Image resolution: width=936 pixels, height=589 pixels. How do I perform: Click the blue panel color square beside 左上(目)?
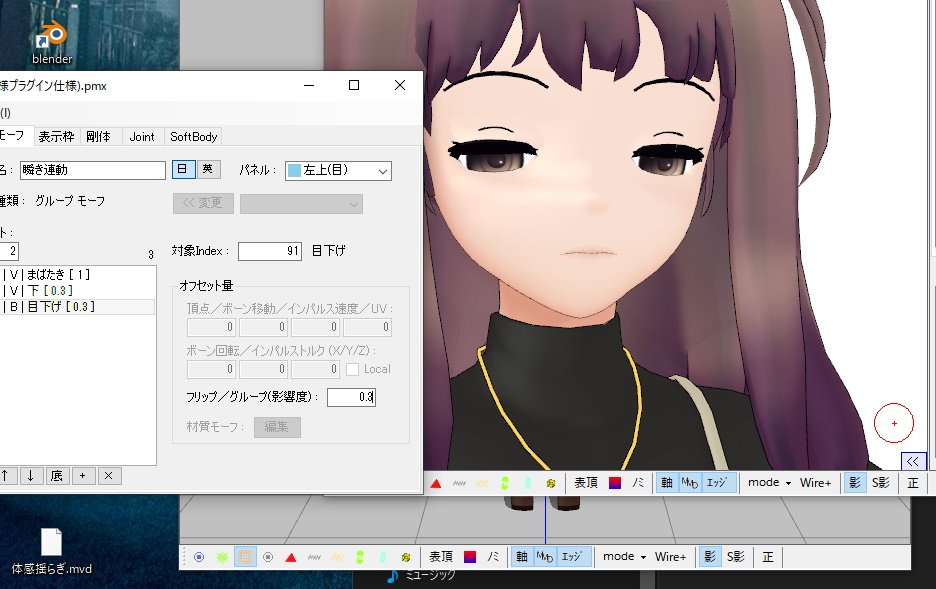(294, 171)
